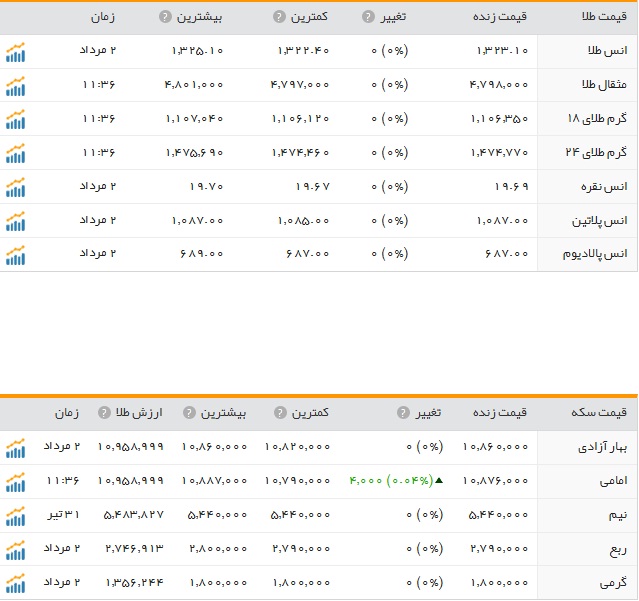Select the گرم طلای ۲۴ row label
Viewport: 639px width, 601px height.
[x=596, y=152]
